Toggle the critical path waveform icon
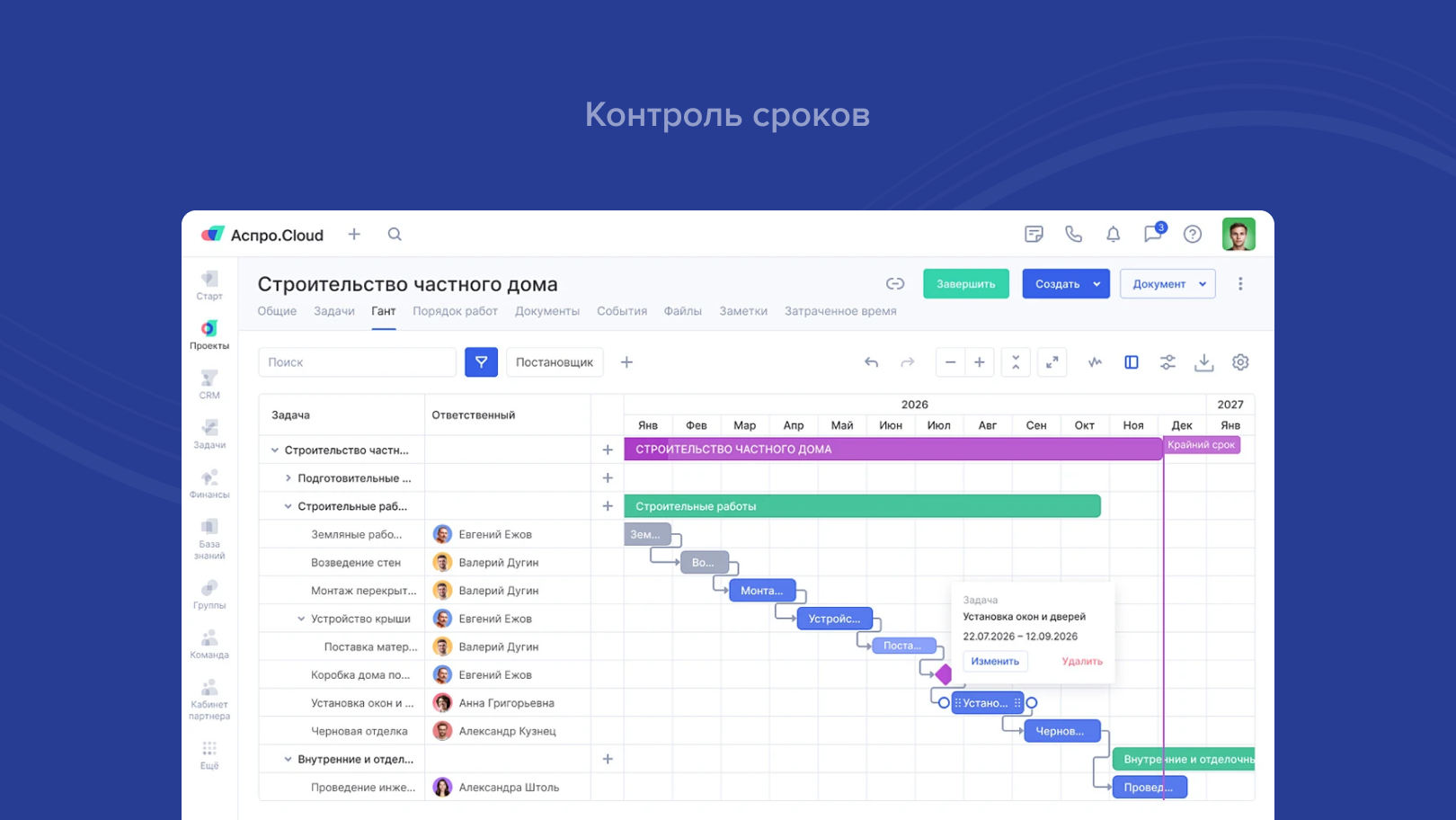 (1095, 362)
